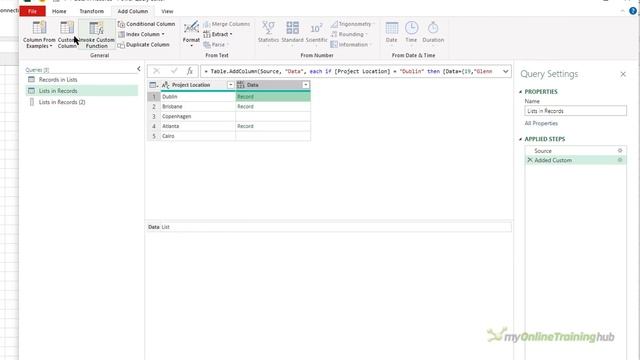Image resolution: width=640 pixels, height=360 pixels.
Task: Click the Project Location data type icon
Action: tap(166, 85)
